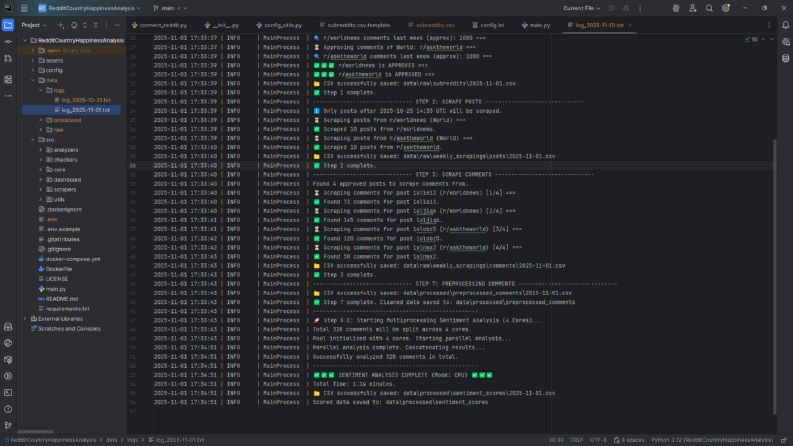This screenshot has height=446, width=793.
Task: Open log_2025-10-31.txt in tree
Action: [83, 100]
